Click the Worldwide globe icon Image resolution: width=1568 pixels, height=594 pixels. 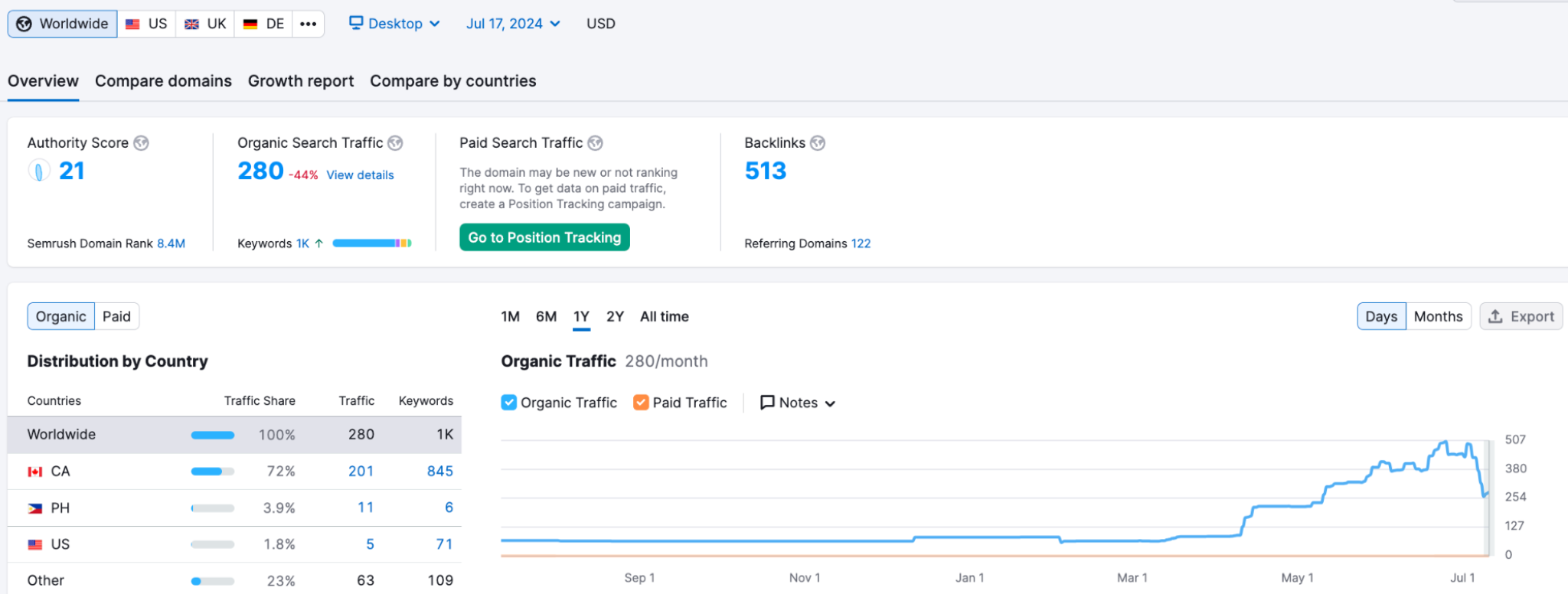coord(24,24)
